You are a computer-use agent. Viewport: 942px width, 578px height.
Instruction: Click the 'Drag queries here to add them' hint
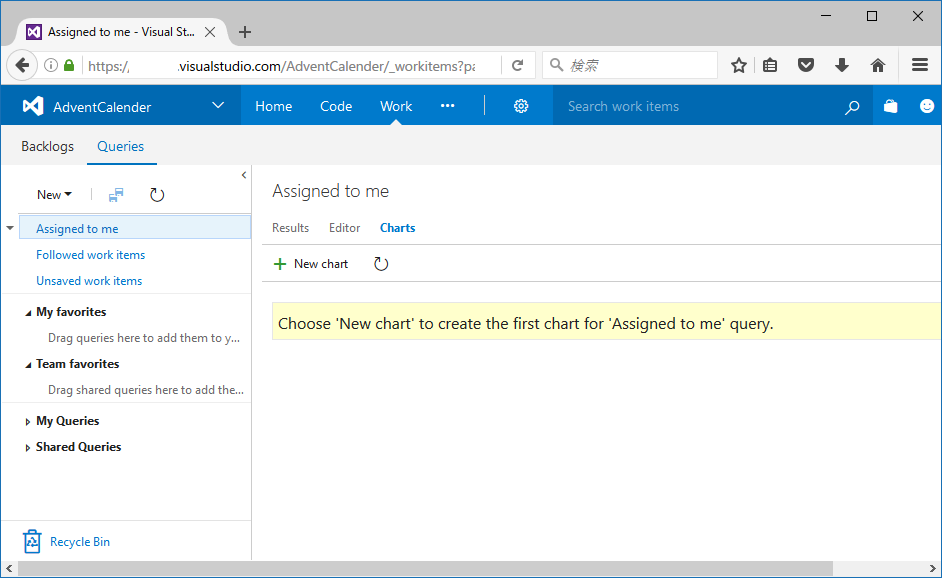coord(144,338)
